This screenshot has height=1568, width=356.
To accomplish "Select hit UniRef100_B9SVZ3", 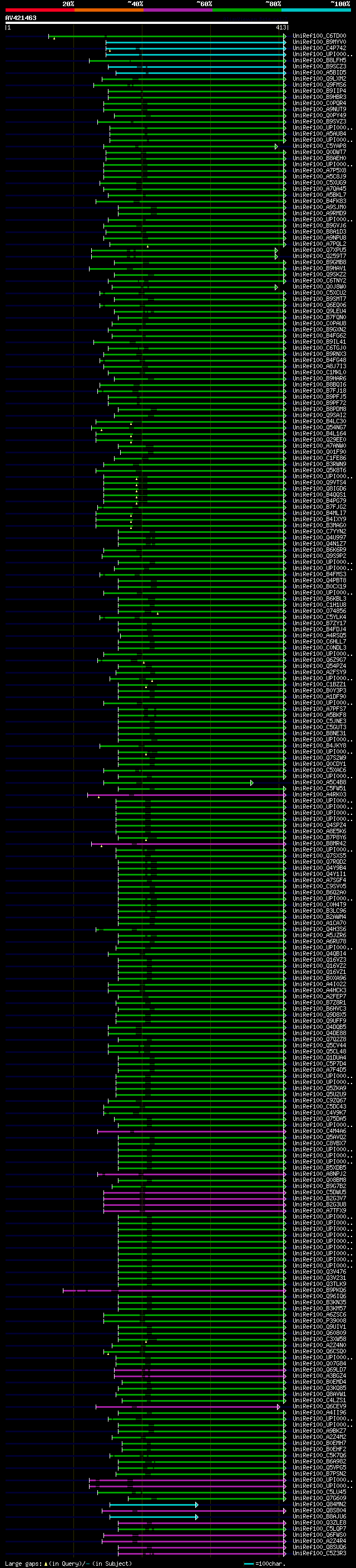I will (x=319, y=121).
